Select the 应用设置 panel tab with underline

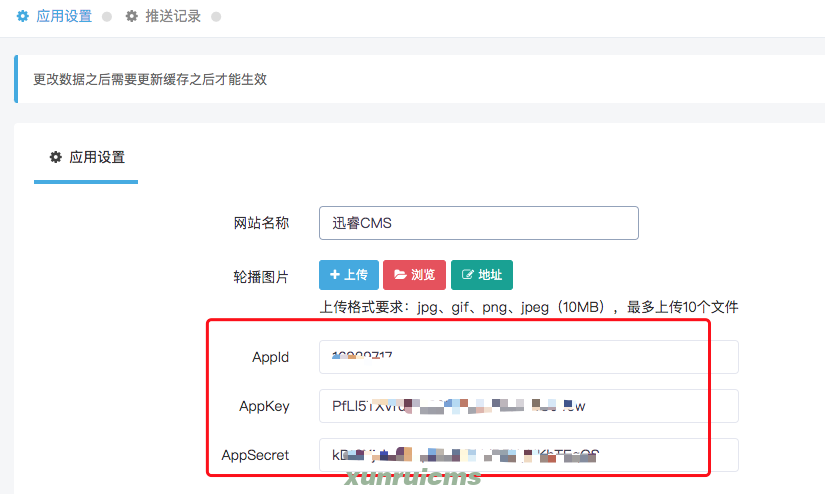coord(86,157)
